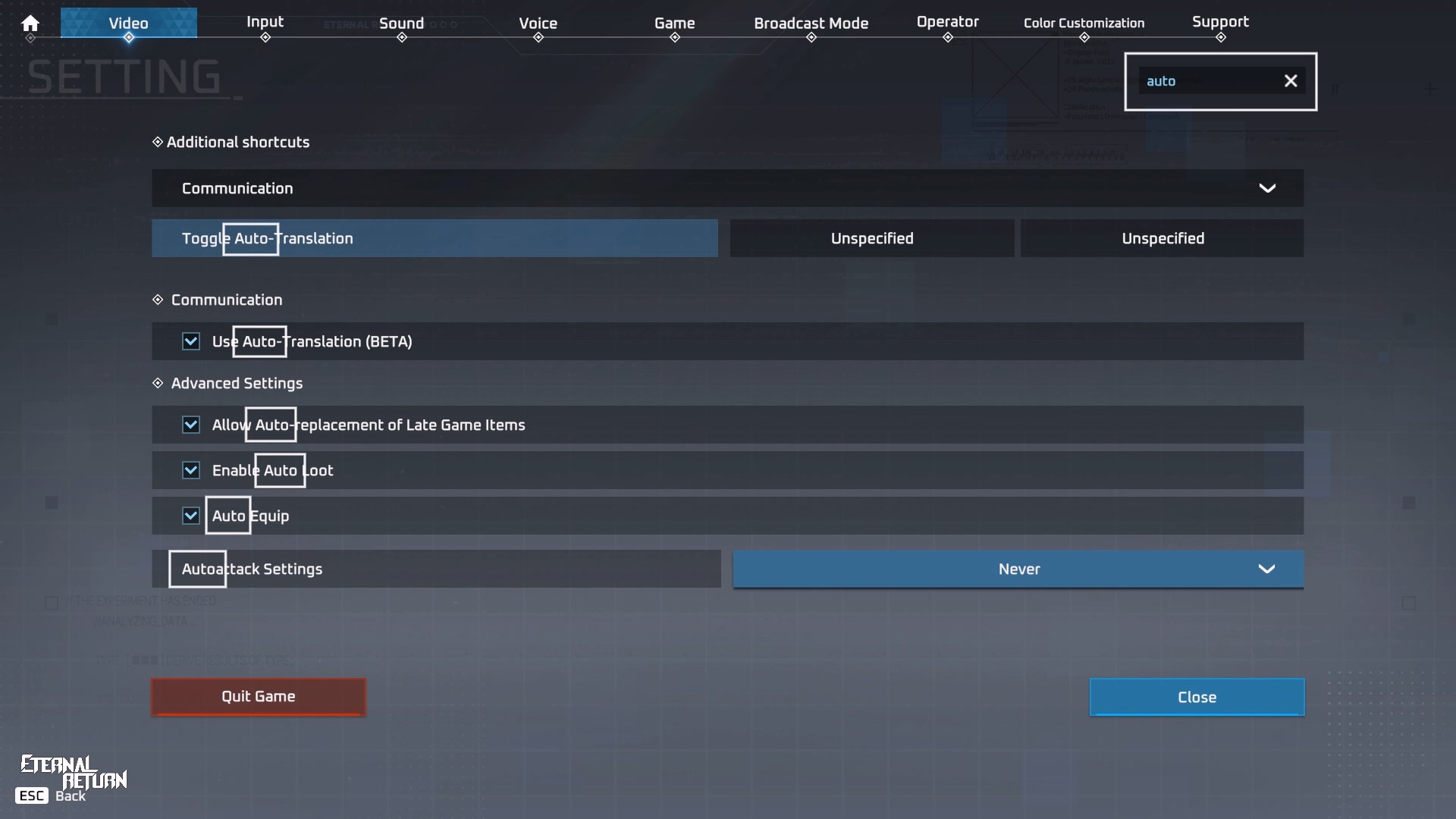Open the Autoattack Settings Never dropdown
The width and height of the screenshot is (1456, 819).
(x=1018, y=569)
